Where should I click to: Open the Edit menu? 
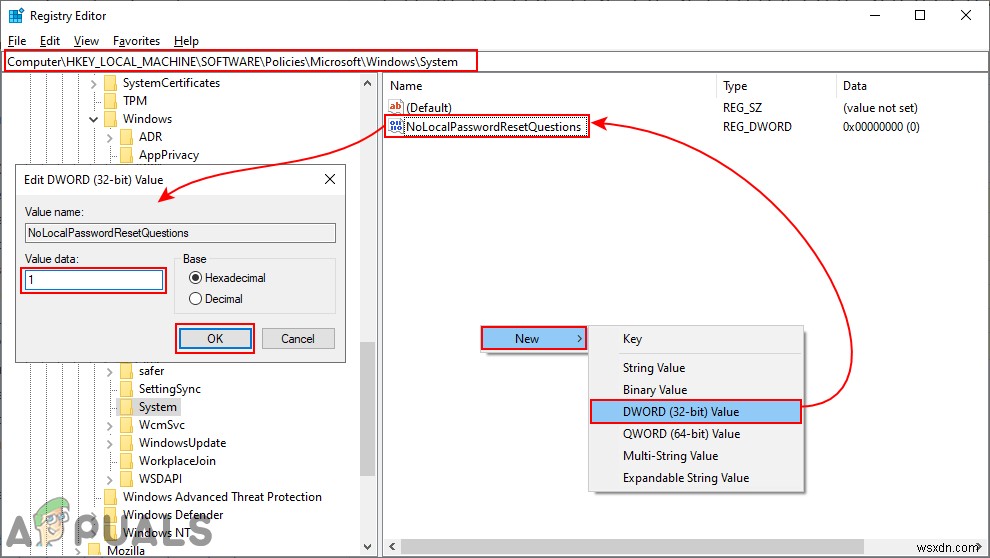(x=50, y=41)
